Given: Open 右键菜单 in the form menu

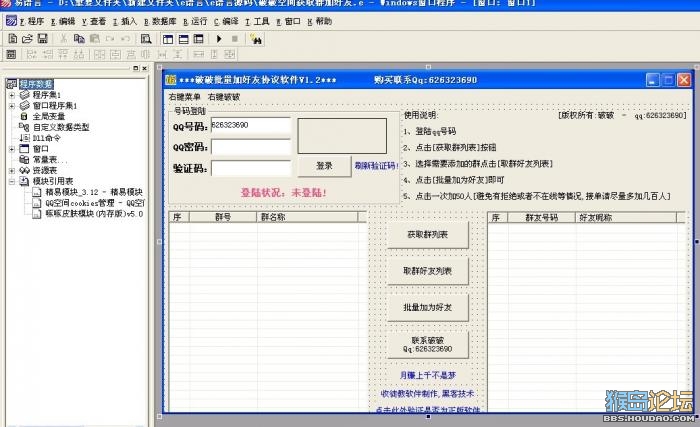Looking at the screenshot, I should (x=184, y=97).
